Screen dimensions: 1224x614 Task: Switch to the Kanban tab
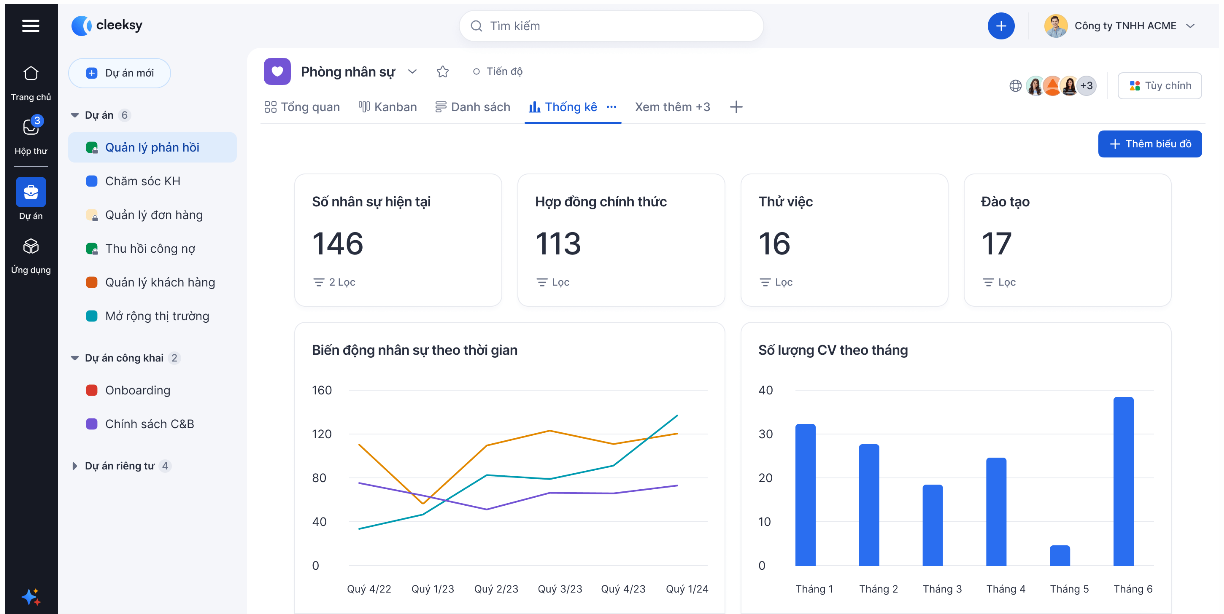click(388, 107)
